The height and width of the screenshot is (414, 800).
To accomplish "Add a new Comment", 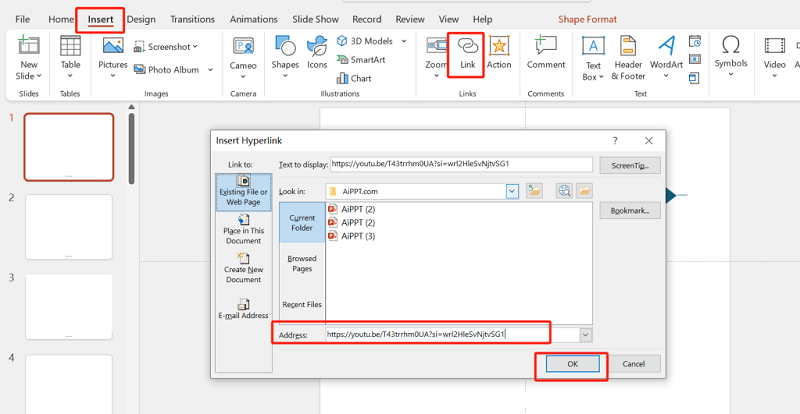I will click(546, 53).
